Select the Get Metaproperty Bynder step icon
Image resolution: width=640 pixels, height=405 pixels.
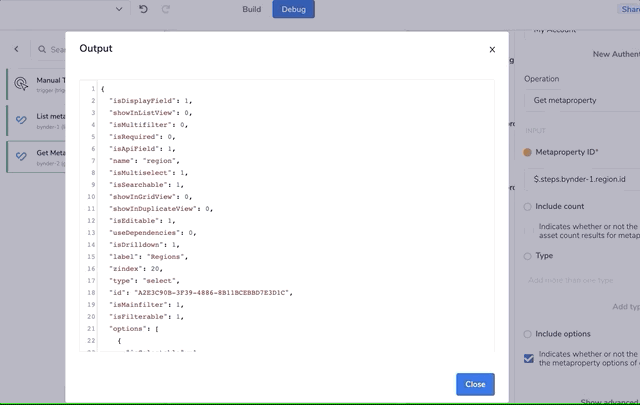point(22,157)
